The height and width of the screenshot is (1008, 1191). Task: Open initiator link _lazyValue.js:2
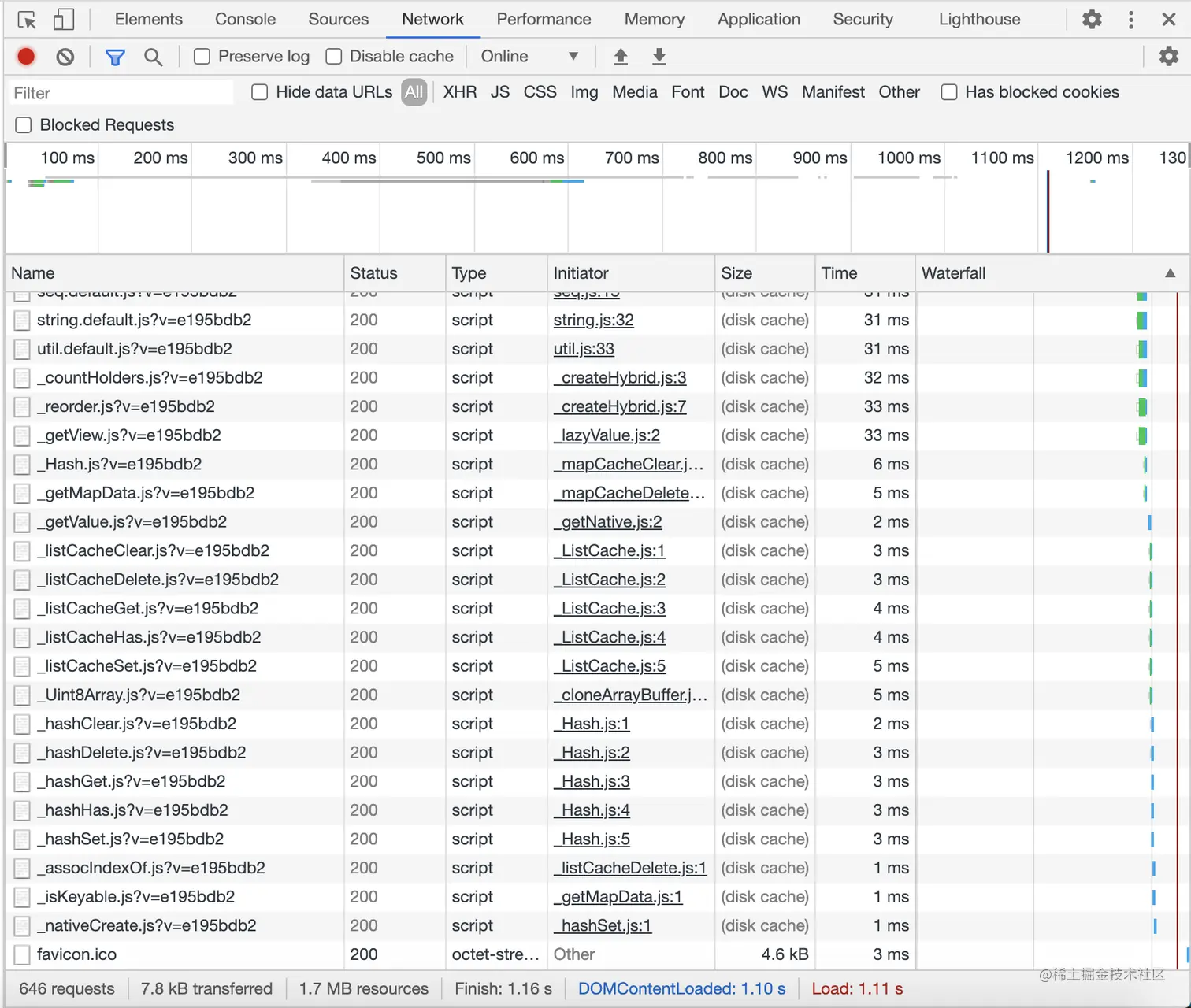coord(607,435)
